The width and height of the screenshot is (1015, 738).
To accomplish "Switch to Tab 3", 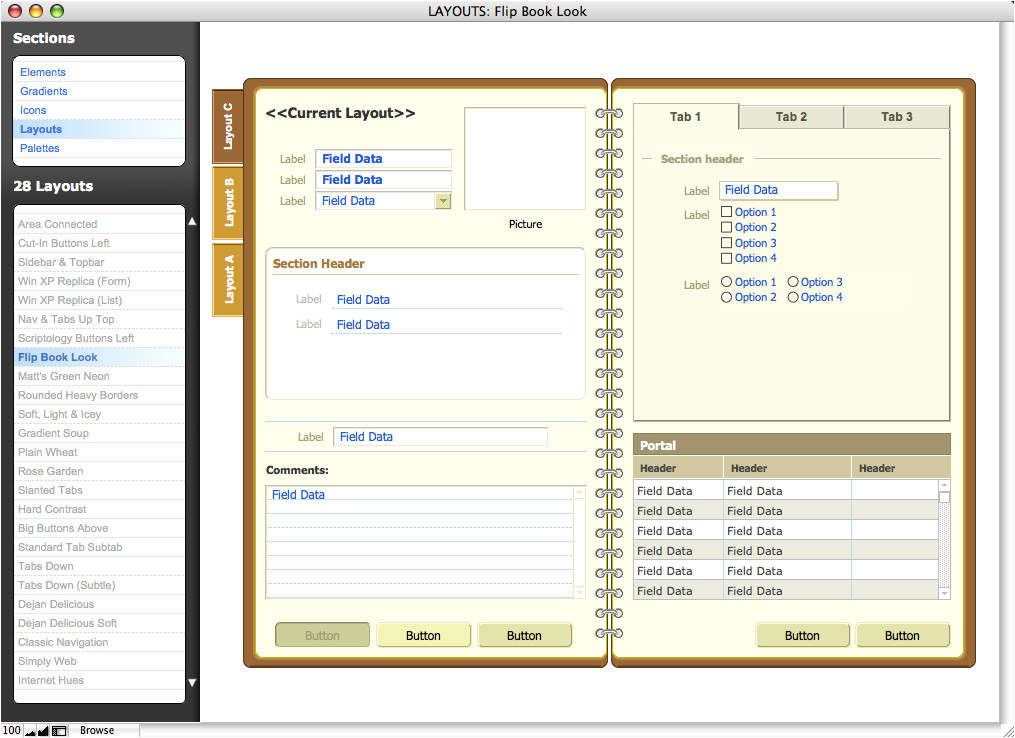I will 897,117.
